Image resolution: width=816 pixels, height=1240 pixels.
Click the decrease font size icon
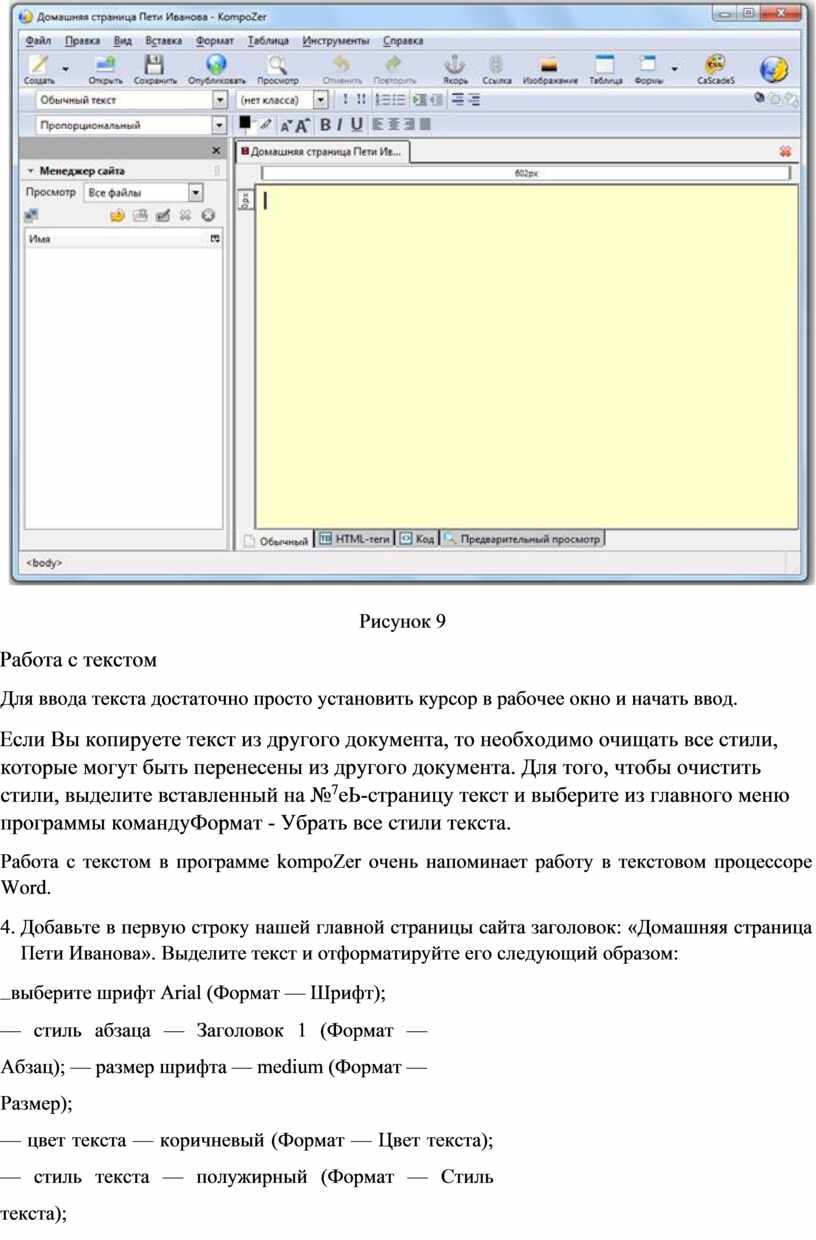285,126
